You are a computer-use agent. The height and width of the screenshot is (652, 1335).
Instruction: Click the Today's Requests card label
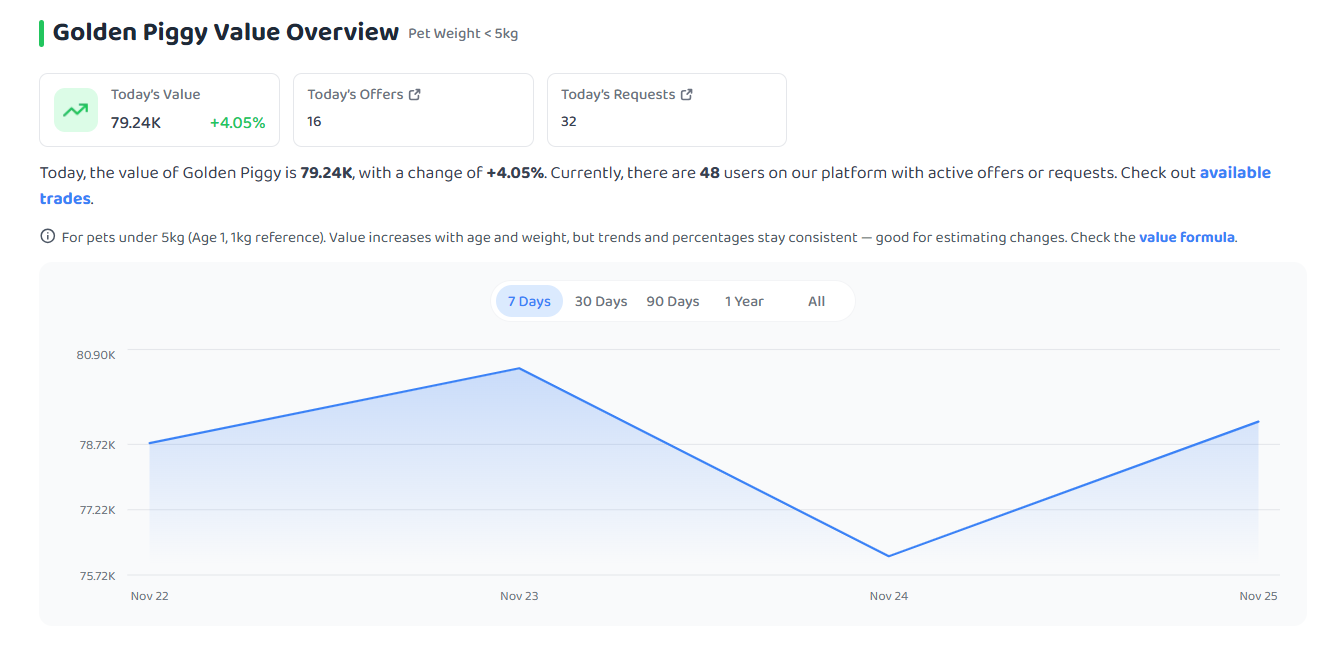[x=618, y=94]
